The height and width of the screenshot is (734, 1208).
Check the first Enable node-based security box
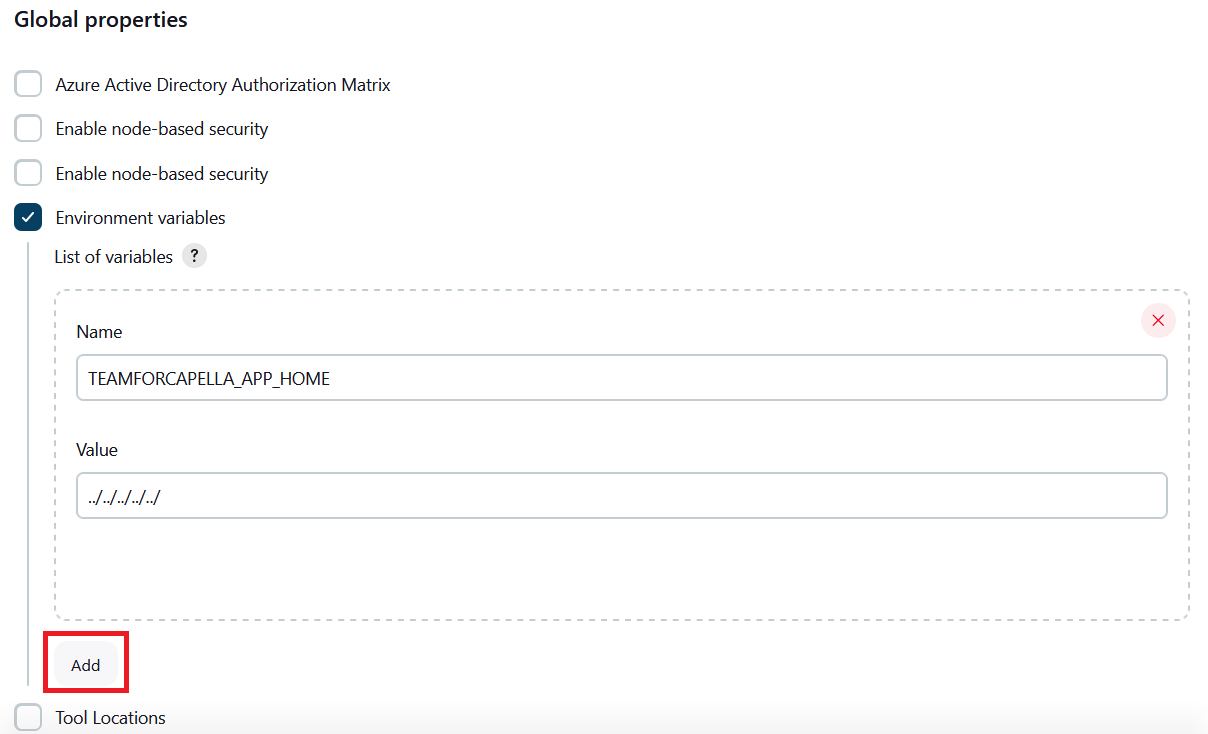tap(28, 129)
